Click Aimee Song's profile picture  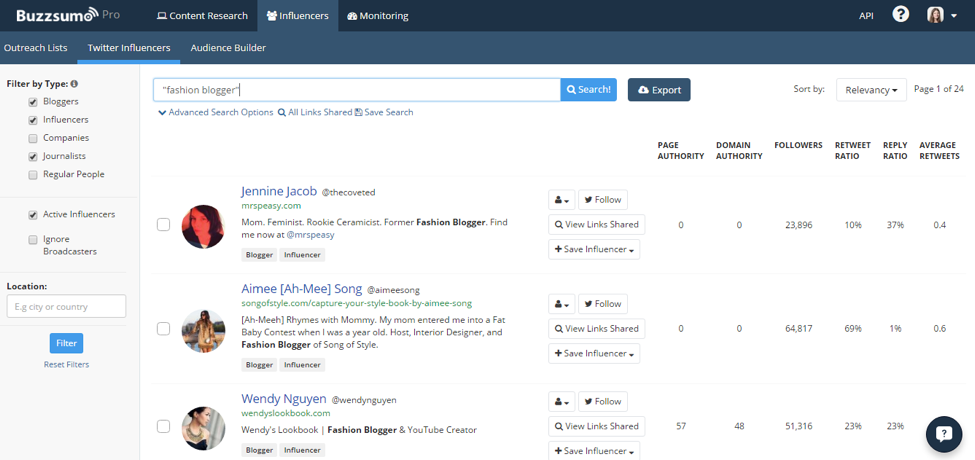(x=203, y=331)
